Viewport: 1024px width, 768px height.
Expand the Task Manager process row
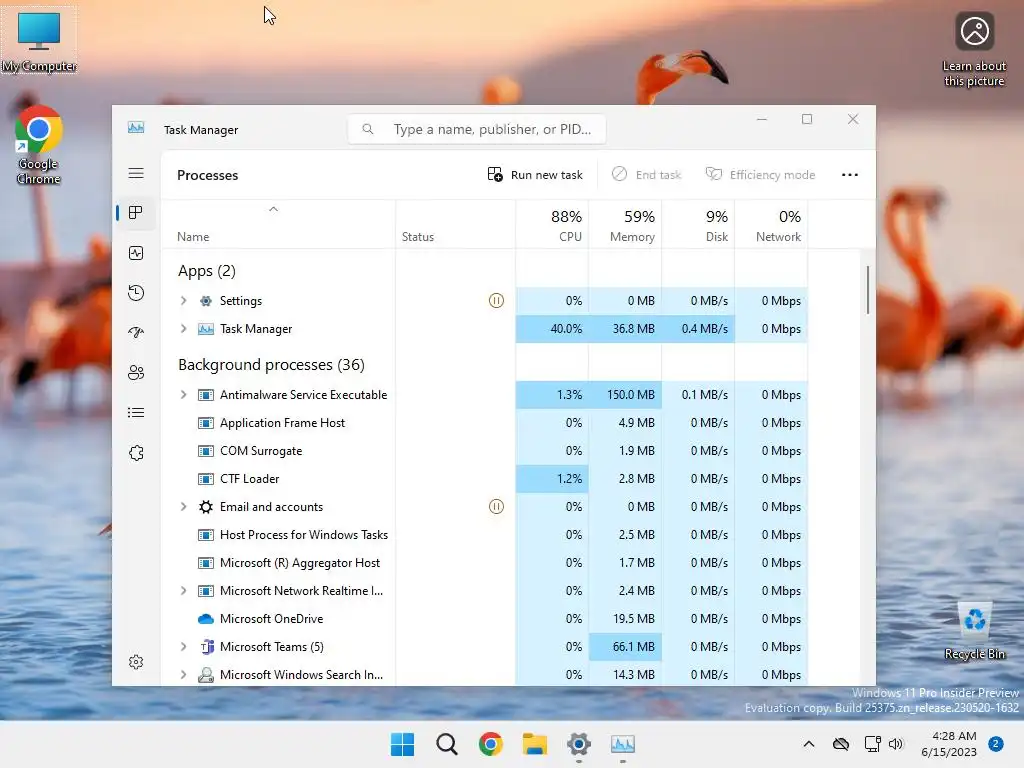click(184, 328)
